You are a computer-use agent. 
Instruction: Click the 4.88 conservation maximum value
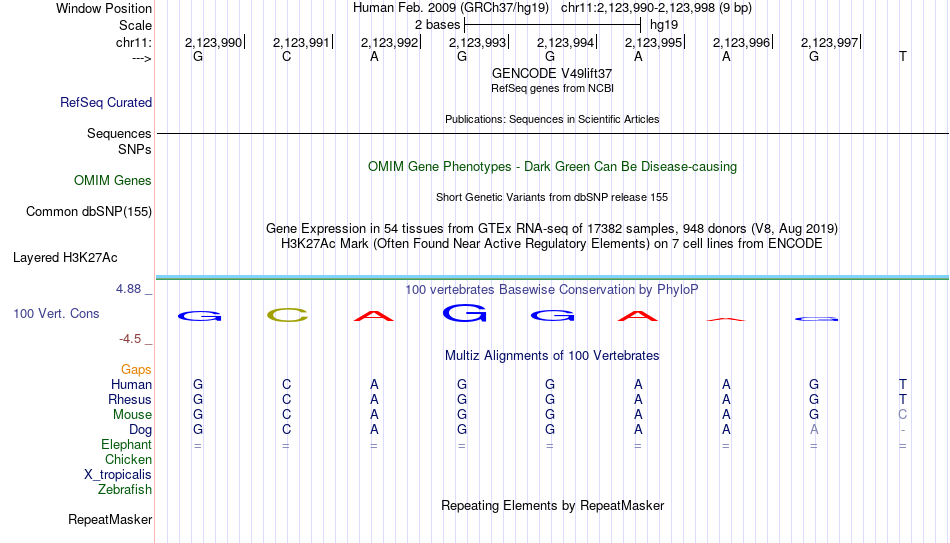tap(129, 289)
